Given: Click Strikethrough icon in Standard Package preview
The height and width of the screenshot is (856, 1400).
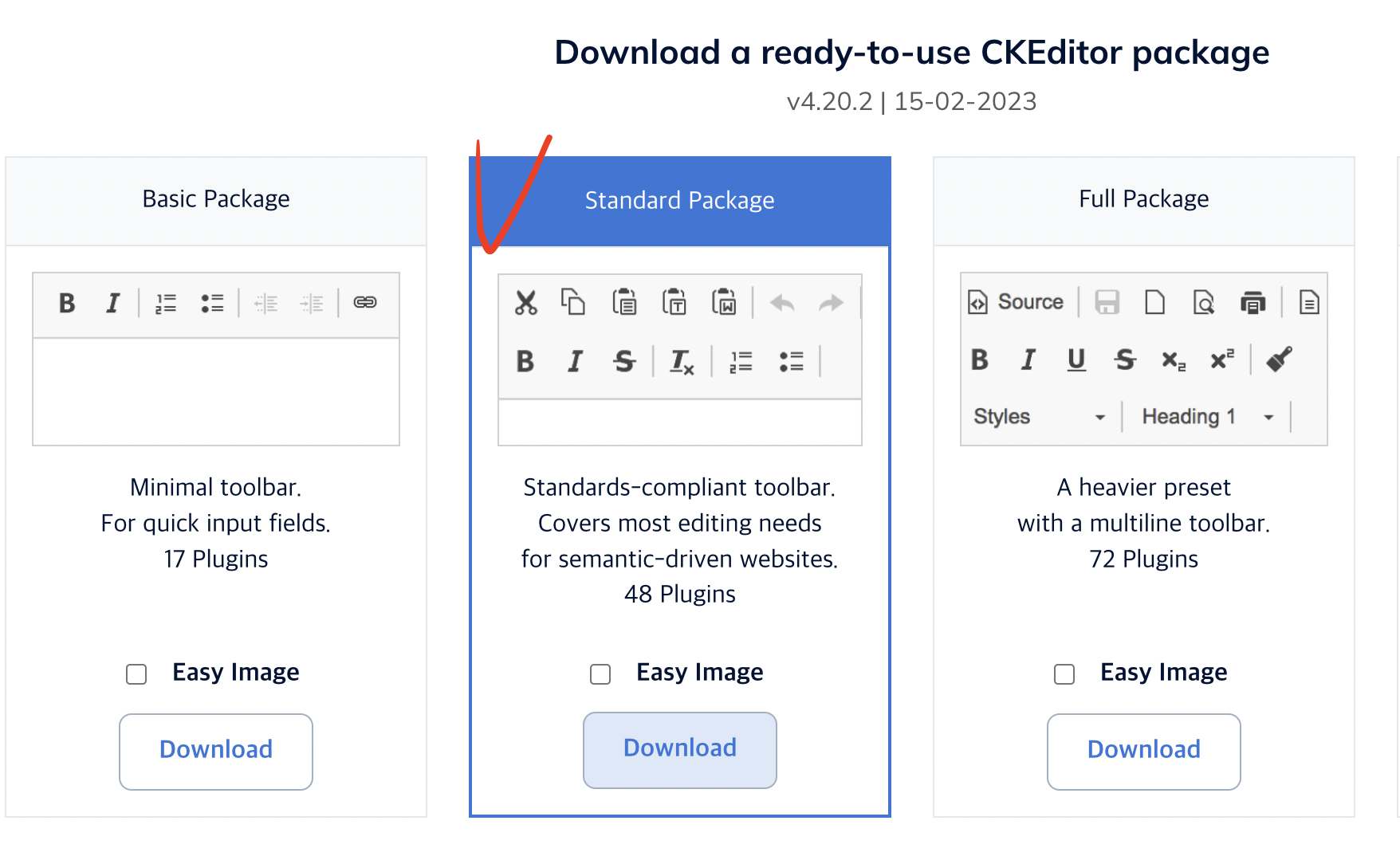Looking at the screenshot, I should tap(624, 362).
